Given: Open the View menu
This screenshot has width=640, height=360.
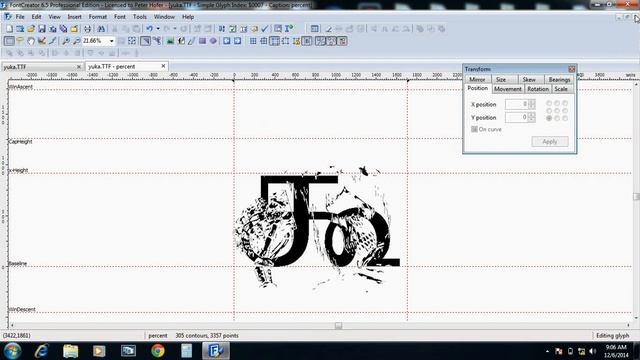Looking at the screenshot, I should [54, 17].
